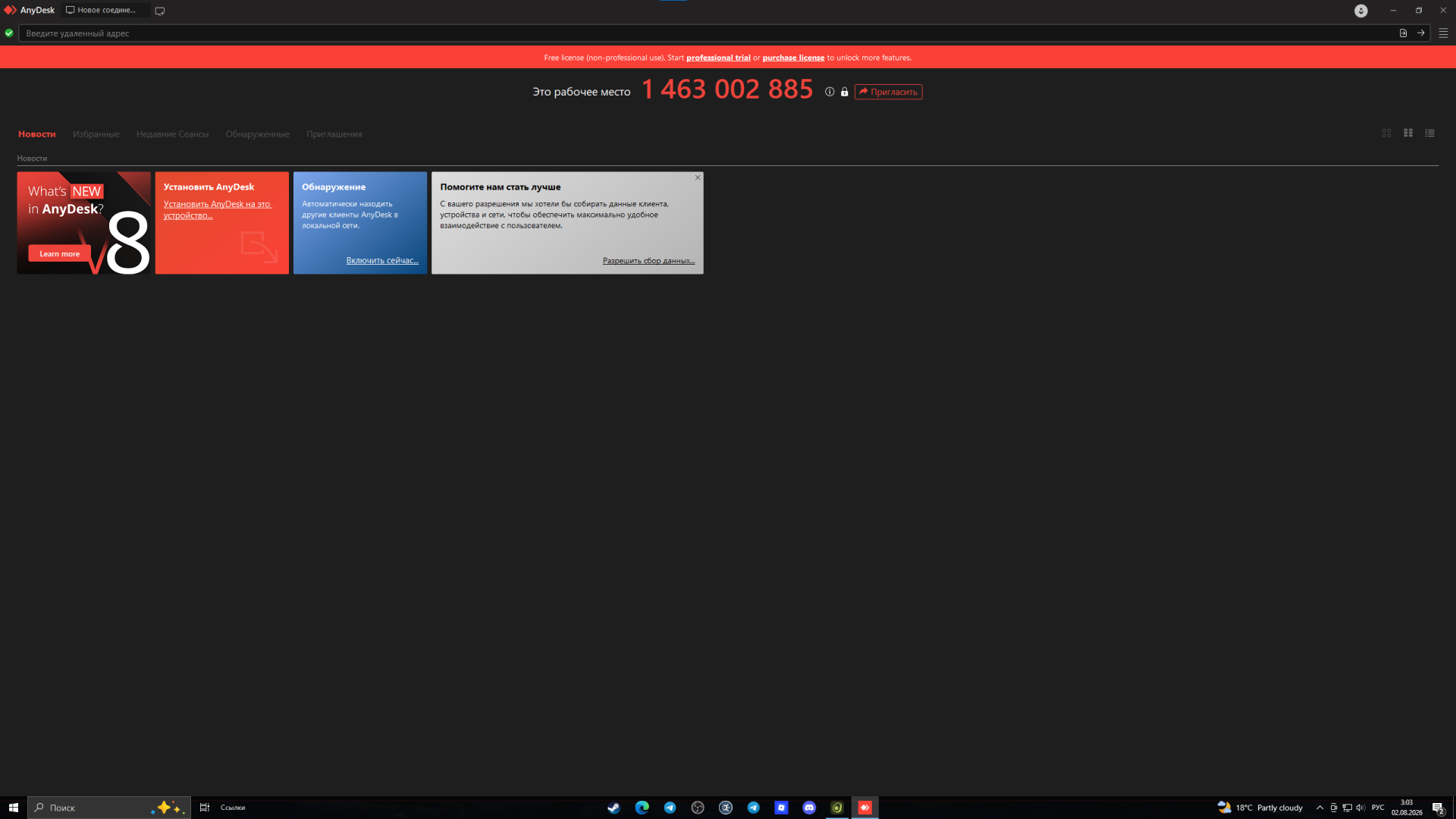This screenshot has height=819, width=1456.
Task: Open the first Telegram icon on the taskbar
Action: 670,808
